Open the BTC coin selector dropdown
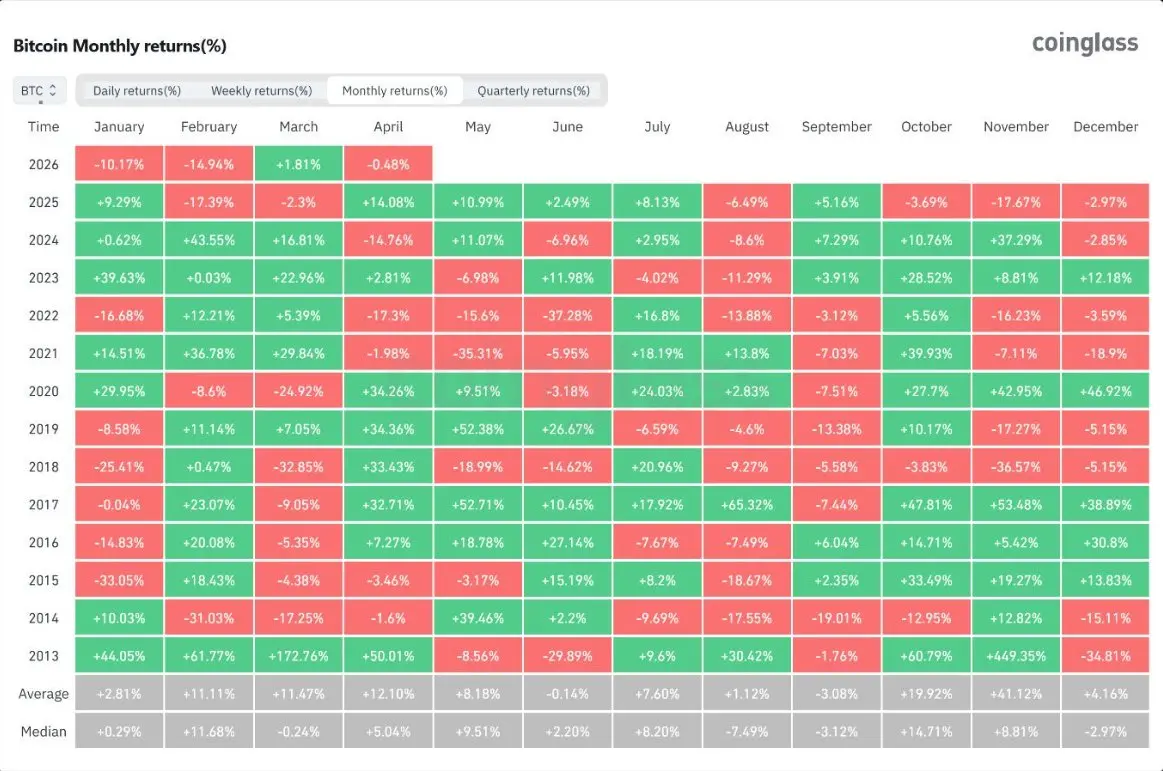This screenshot has width=1163, height=771. coord(40,91)
